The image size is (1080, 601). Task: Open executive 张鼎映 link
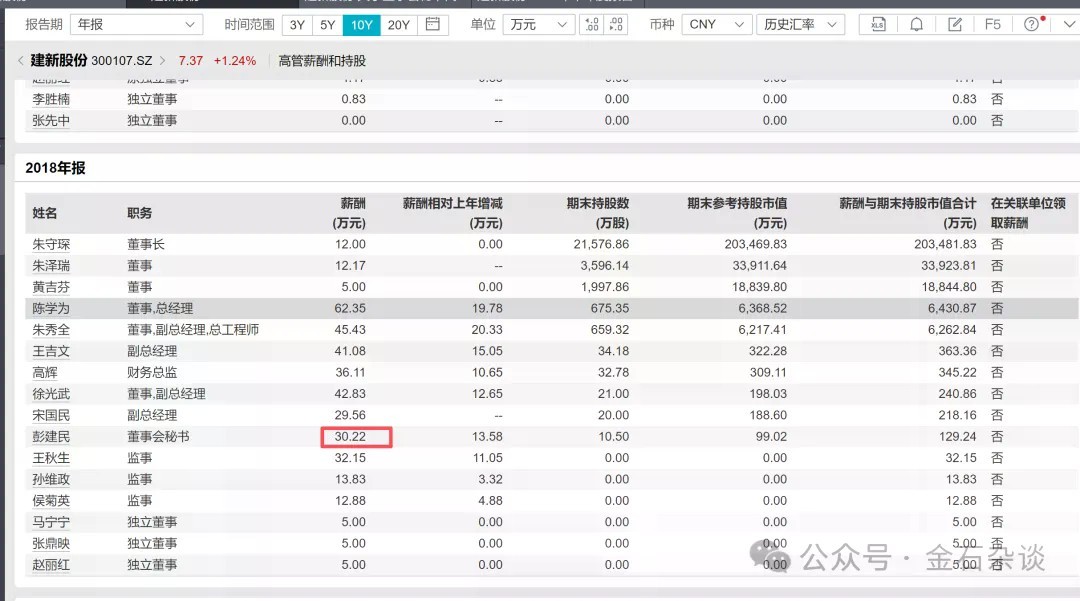51,543
